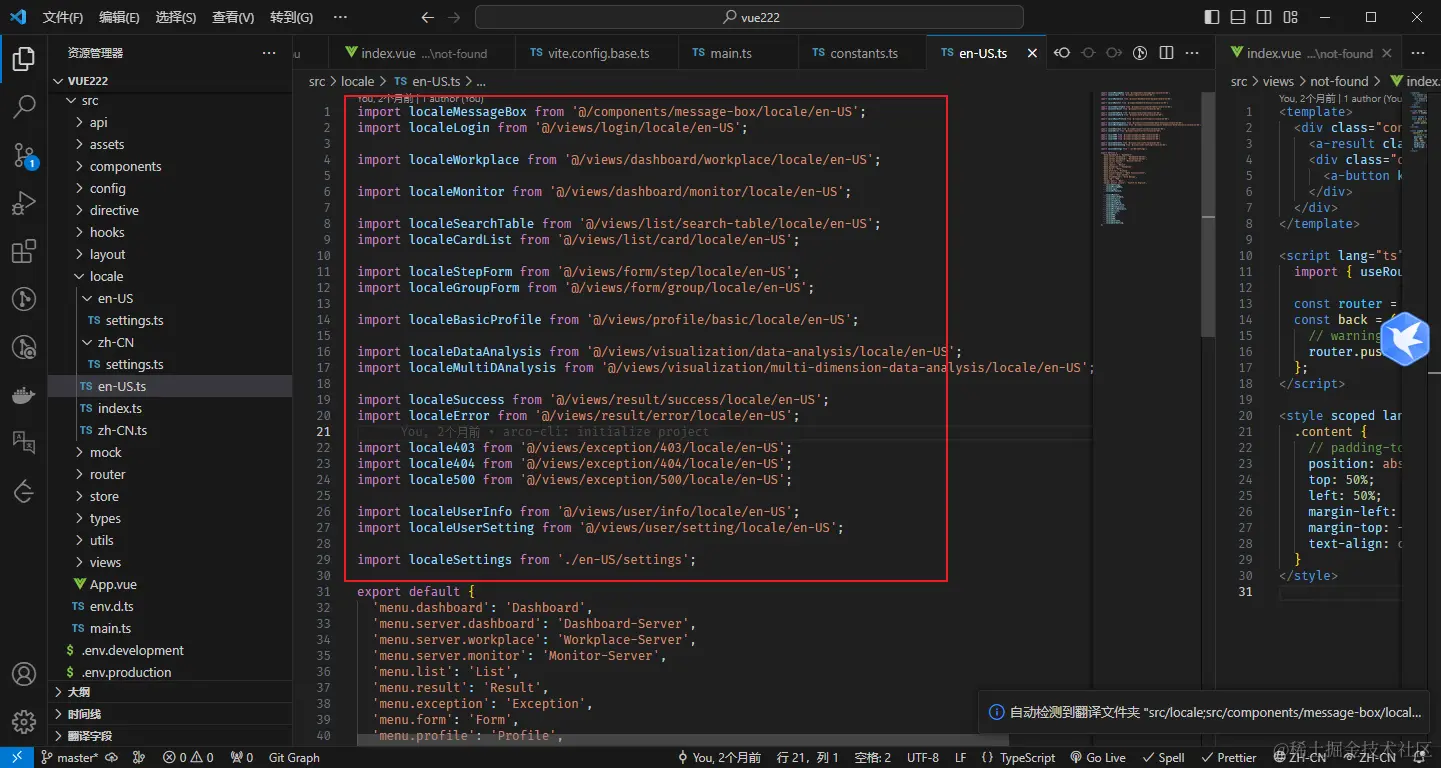
Task: Expand the views folder
Action: click(x=171, y=562)
